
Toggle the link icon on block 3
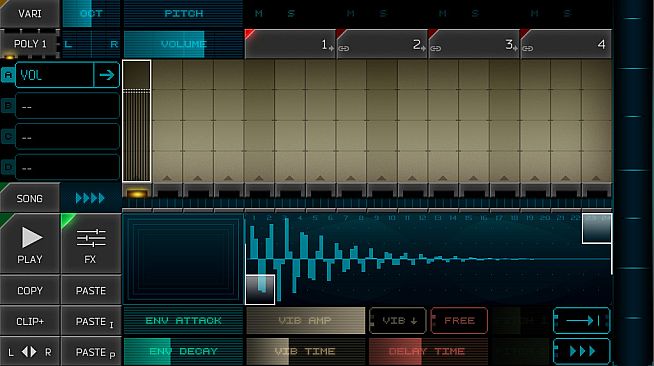(x=435, y=49)
